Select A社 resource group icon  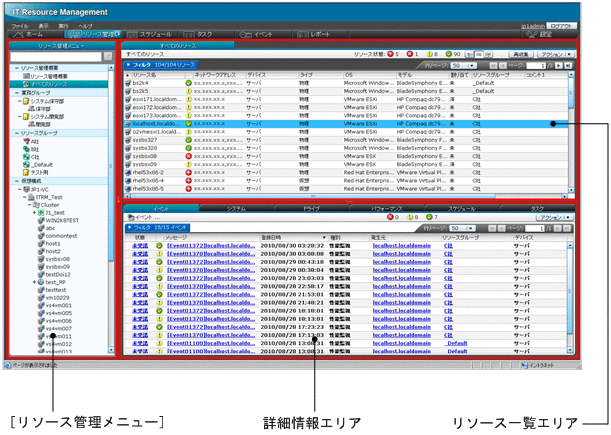26,141
